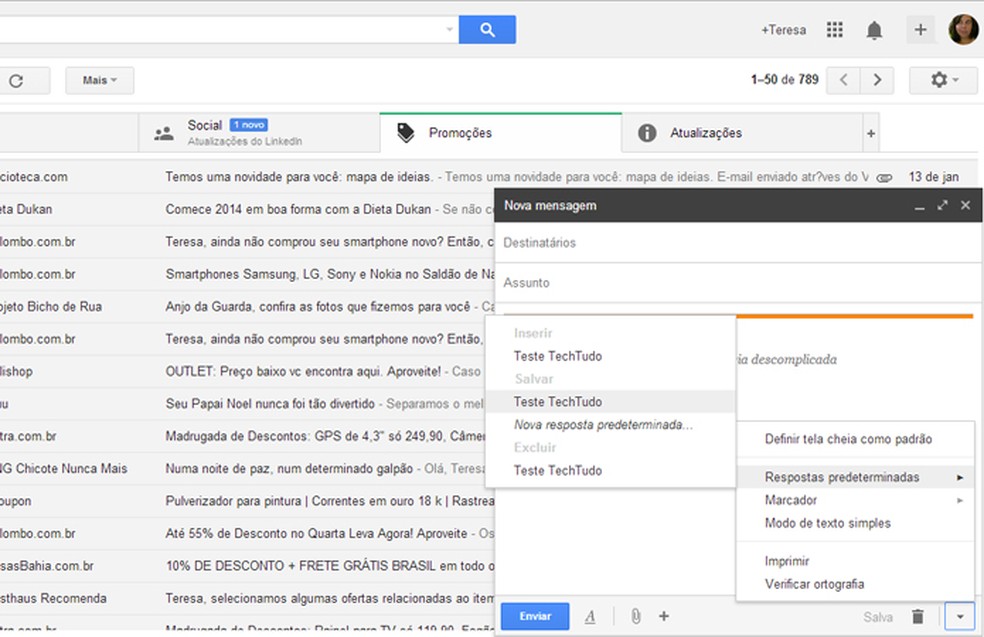
Task: Select Nova resposta predeterminada option
Action: [x=603, y=425]
